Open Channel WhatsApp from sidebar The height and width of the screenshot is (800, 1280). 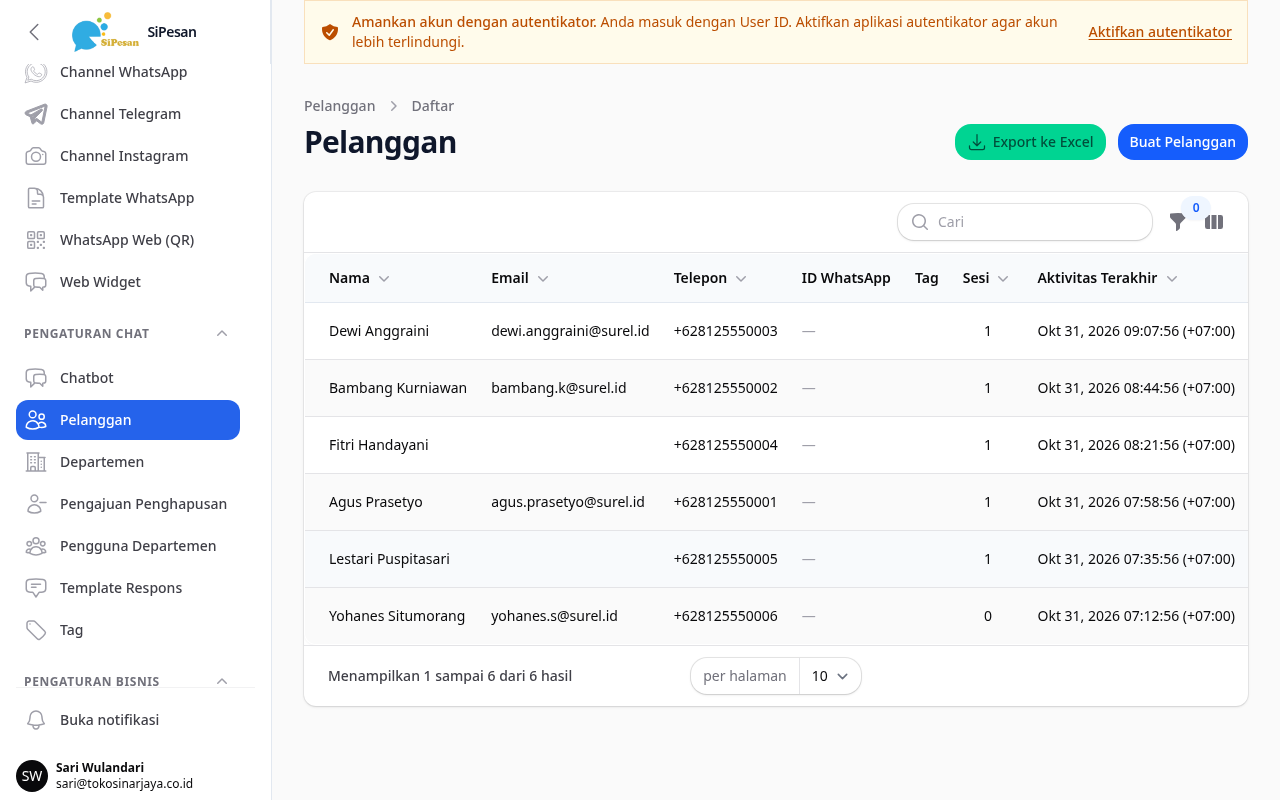point(128,72)
